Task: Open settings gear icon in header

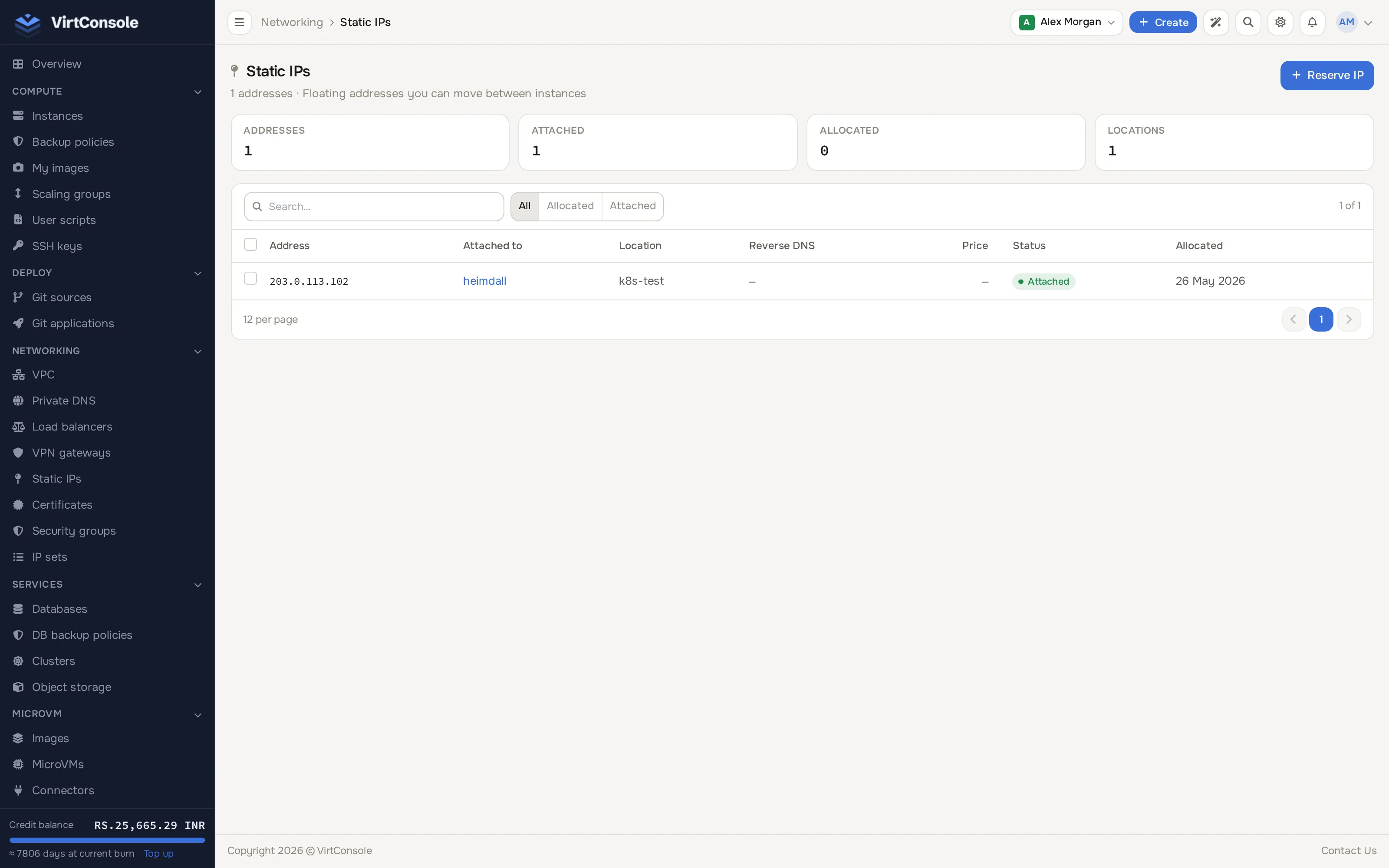Action: coord(1280,23)
